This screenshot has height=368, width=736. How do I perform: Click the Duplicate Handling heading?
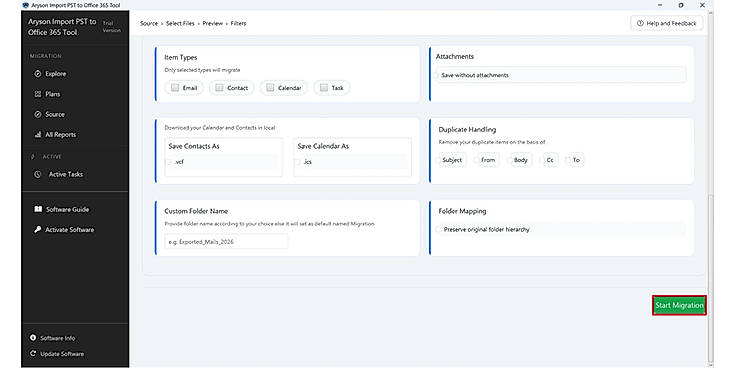coord(467,129)
